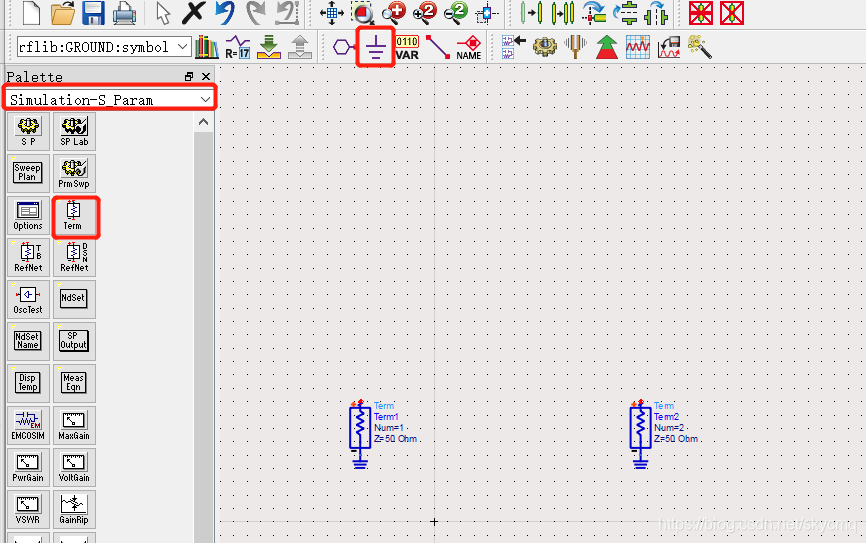866x543 pixels.
Task: Activate the zoom to area magnifier
Action: [x=363, y=13]
